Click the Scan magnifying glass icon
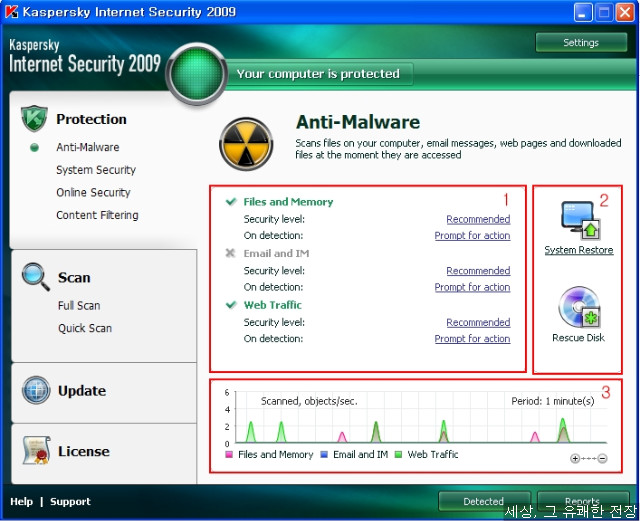This screenshot has height=521, width=640. 36,277
